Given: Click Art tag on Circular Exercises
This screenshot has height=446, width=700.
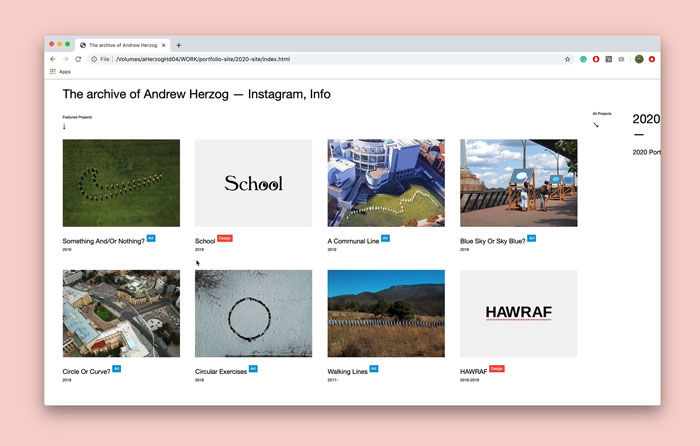Looking at the screenshot, I should (253, 369).
